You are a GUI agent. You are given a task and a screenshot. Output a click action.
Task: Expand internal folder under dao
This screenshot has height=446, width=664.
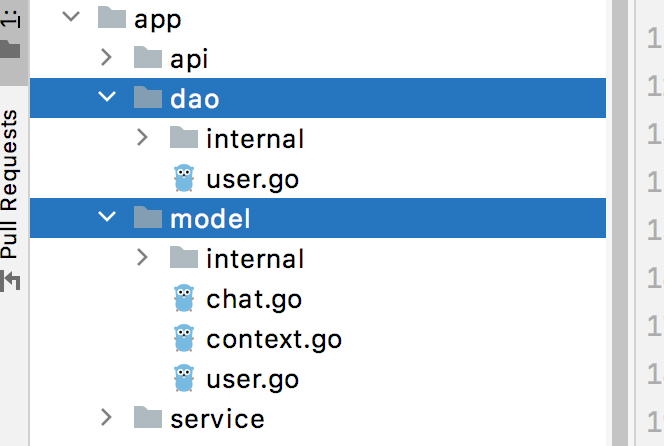pos(142,137)
